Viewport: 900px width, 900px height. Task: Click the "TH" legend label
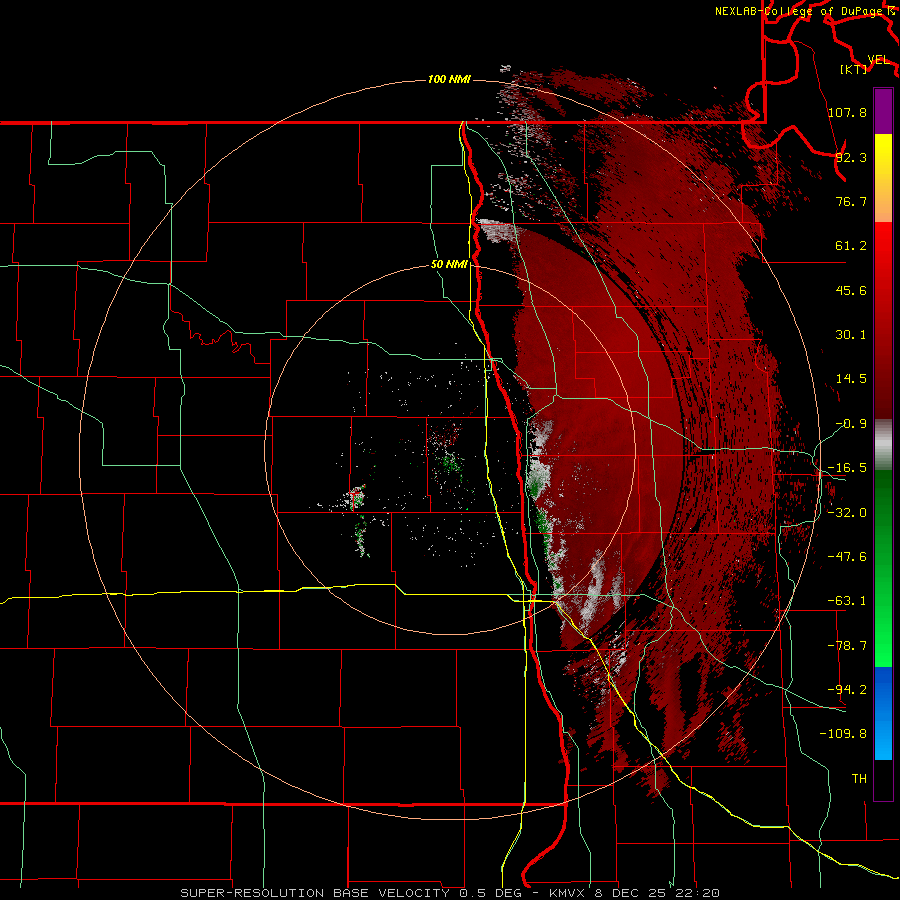859,779
